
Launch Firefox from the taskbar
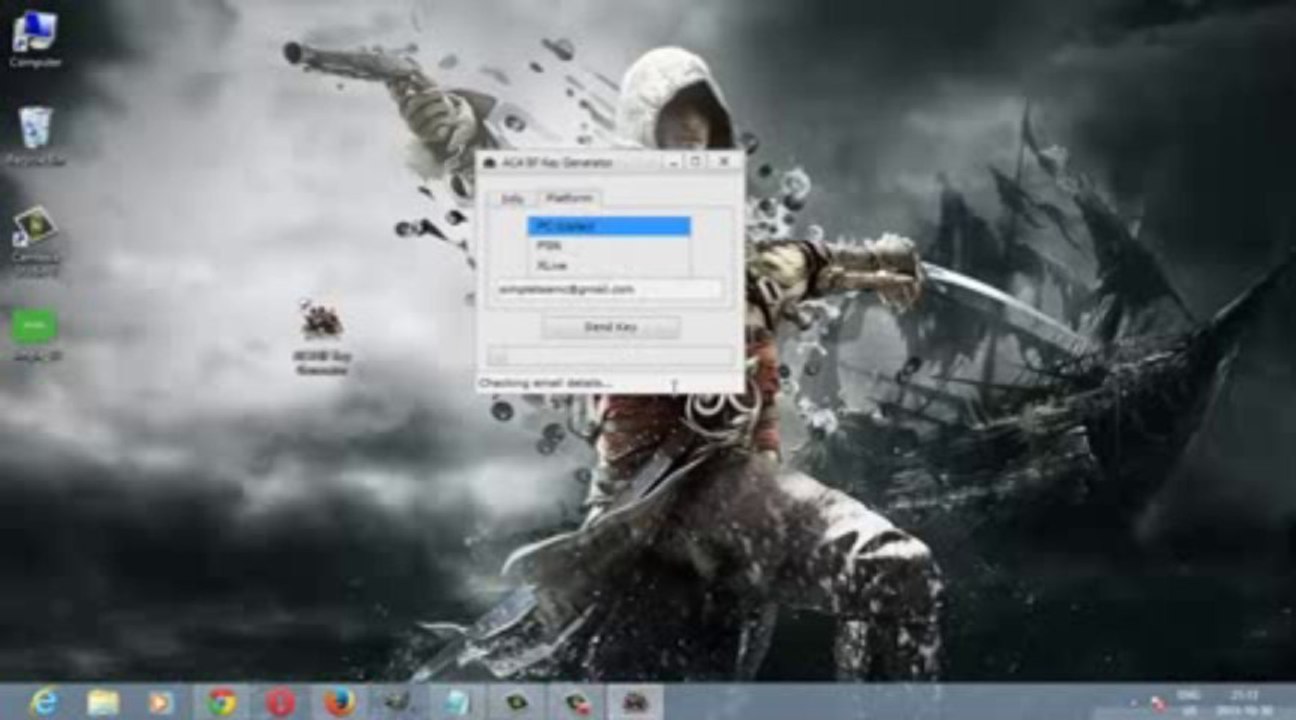pyautogui.click(x=340, y=702)
